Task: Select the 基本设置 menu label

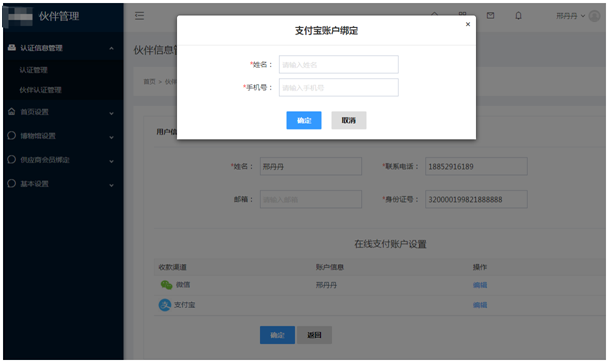Action: pos(35,184)
